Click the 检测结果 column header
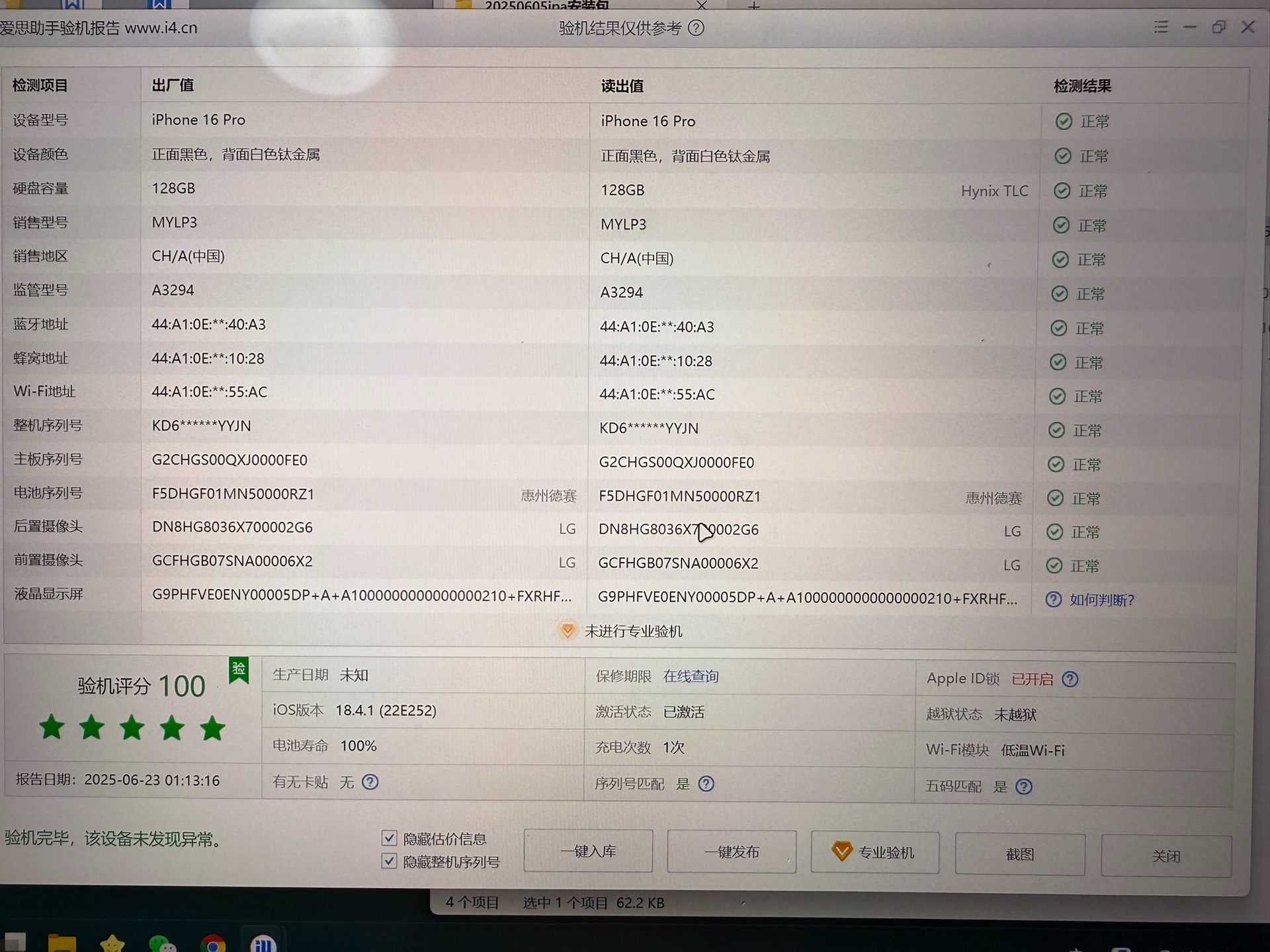 (x=1082, y=86)
